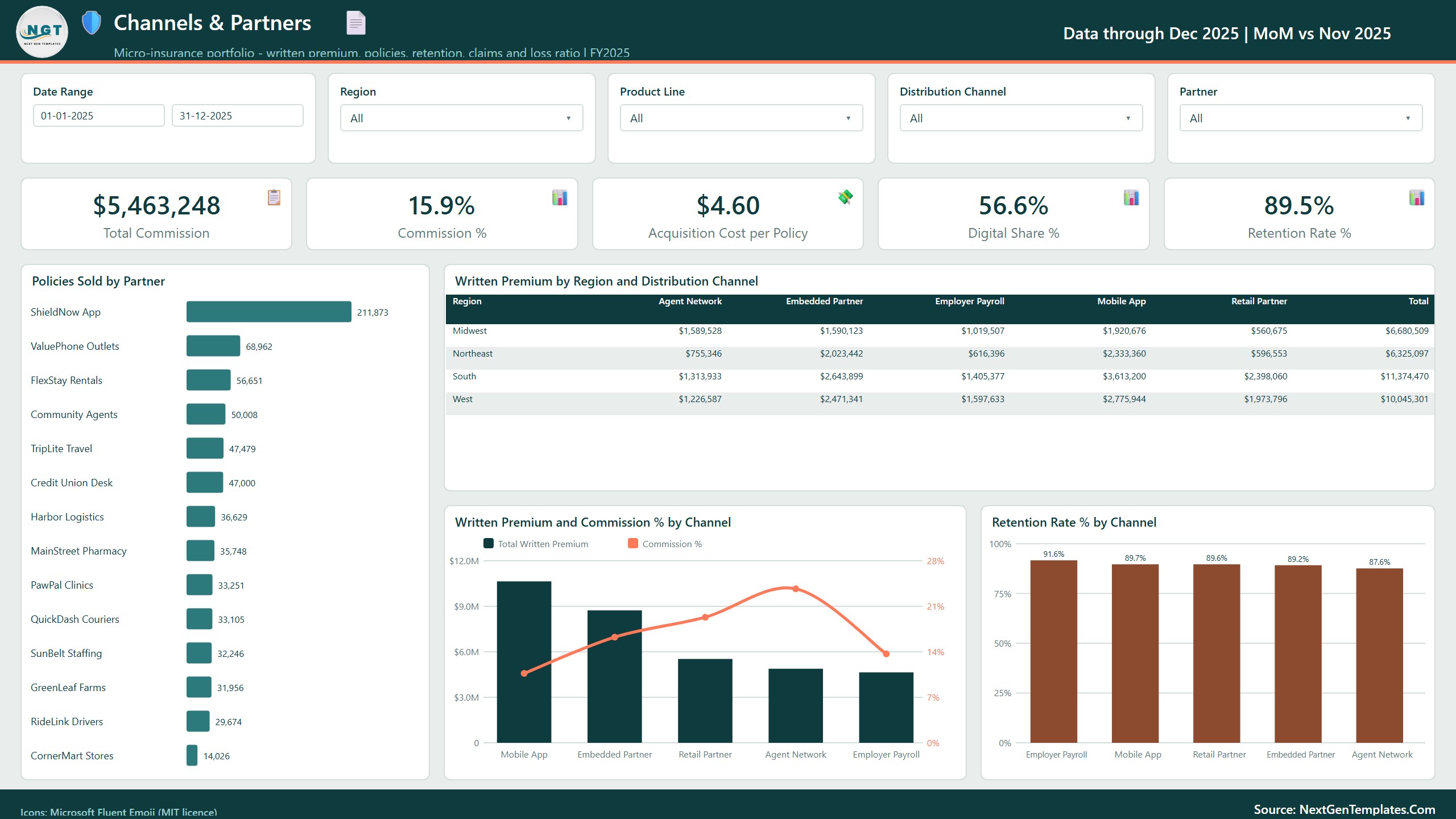
Task: Sort by Mobile App column header
Action: pos(1121,301)
